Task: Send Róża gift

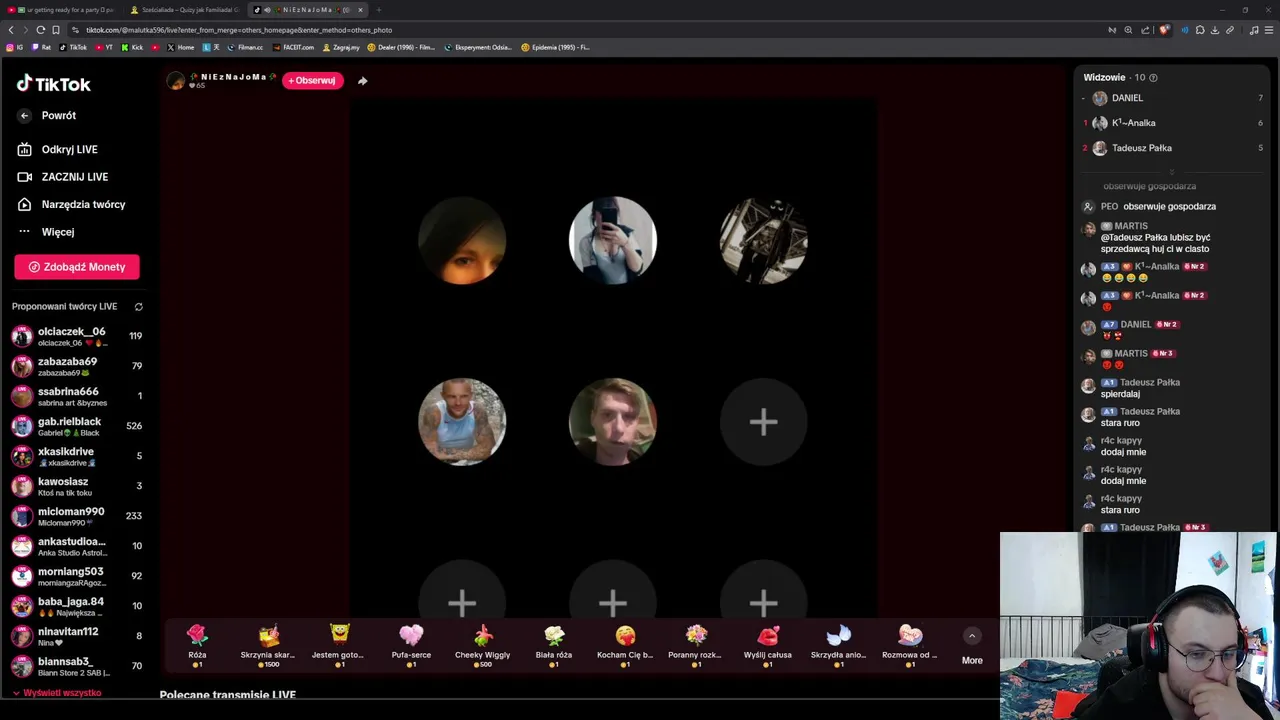Action: pyautogui.click(x=197, y=645)
